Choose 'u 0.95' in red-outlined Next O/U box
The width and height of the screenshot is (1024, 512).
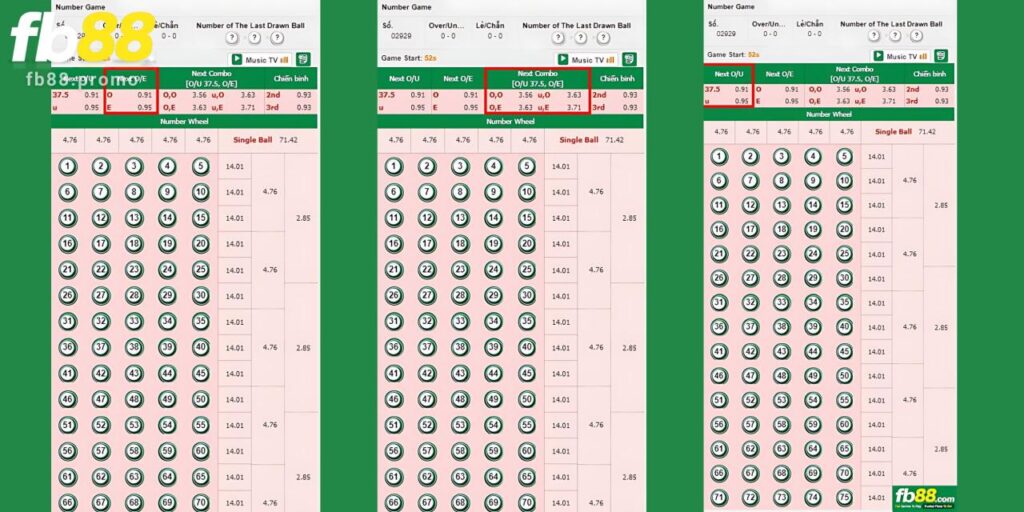727,101
